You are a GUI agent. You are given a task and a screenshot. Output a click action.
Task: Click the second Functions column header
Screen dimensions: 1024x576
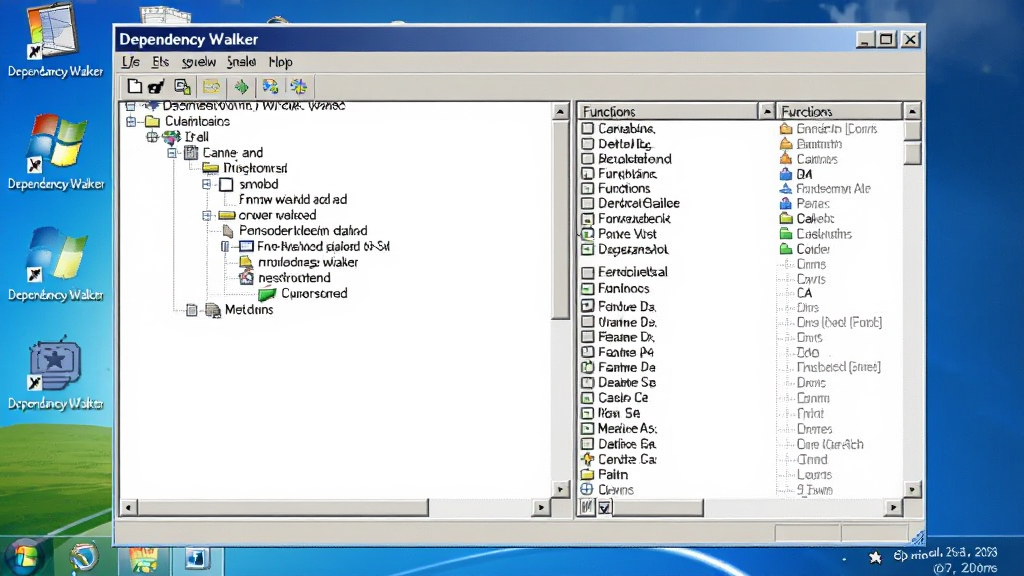coord(839,111)
